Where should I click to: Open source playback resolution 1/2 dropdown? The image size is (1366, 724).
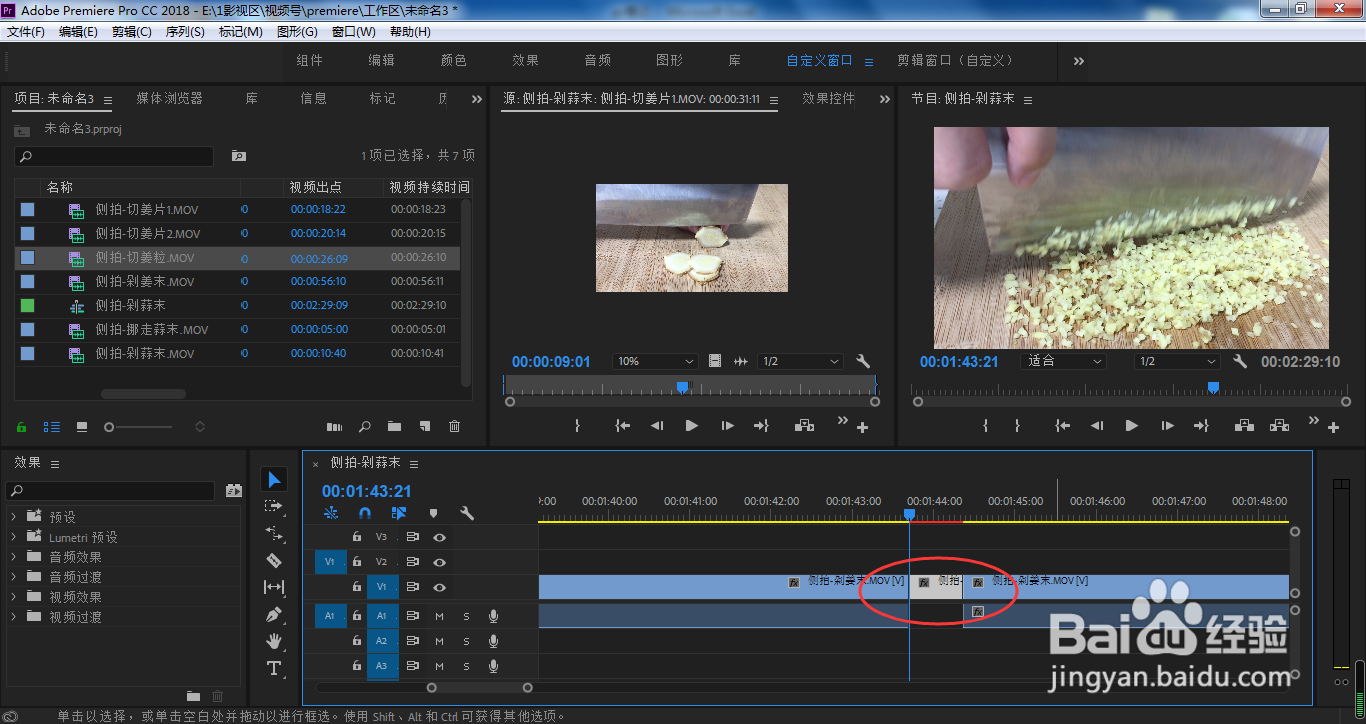pos(800,361)
